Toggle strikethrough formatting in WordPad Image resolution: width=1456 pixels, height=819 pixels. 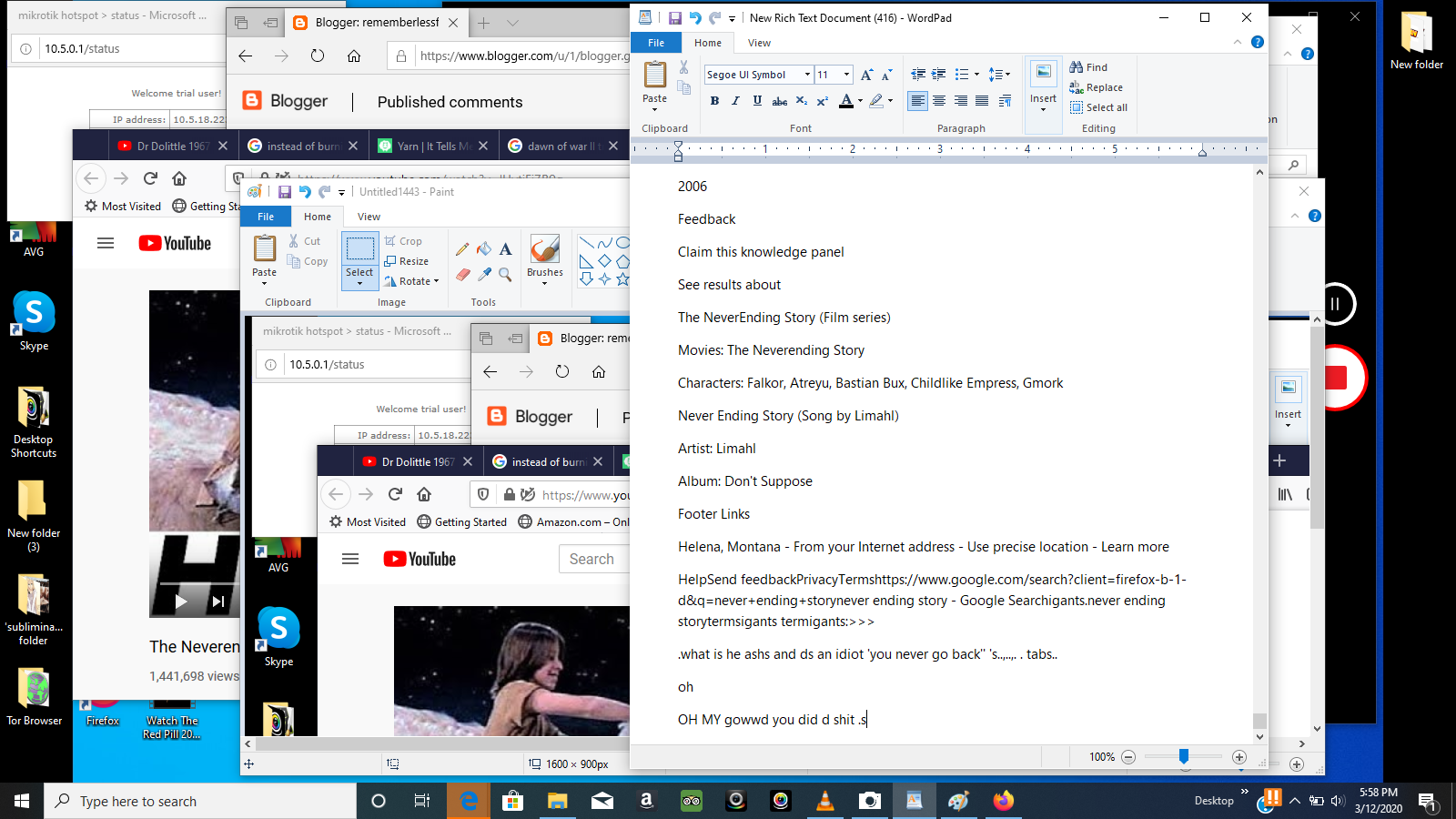(x=779, y=101)
